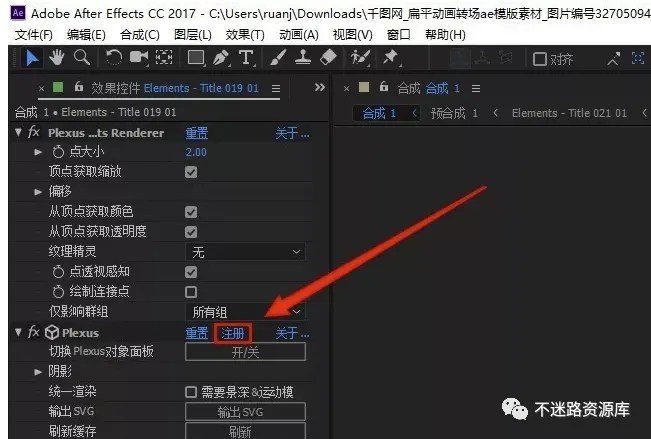The image size is (651, 439).
Task: Click 关于 for Plexus Renderer
Action: coord(292,133)
